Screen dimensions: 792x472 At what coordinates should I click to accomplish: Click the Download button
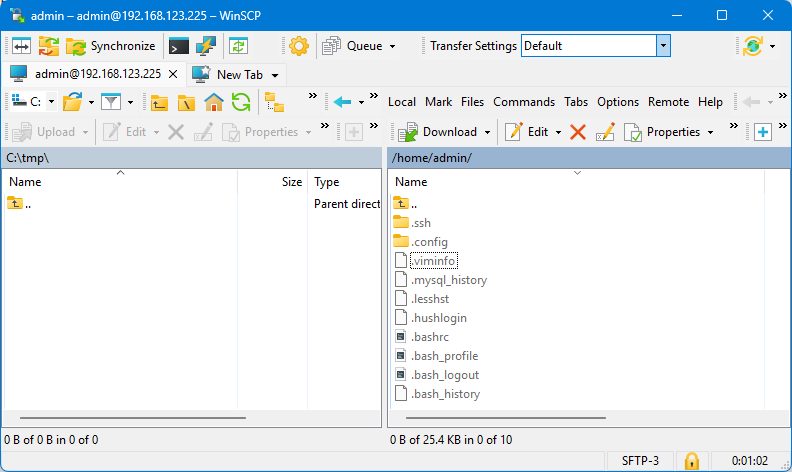pos(437,132)
